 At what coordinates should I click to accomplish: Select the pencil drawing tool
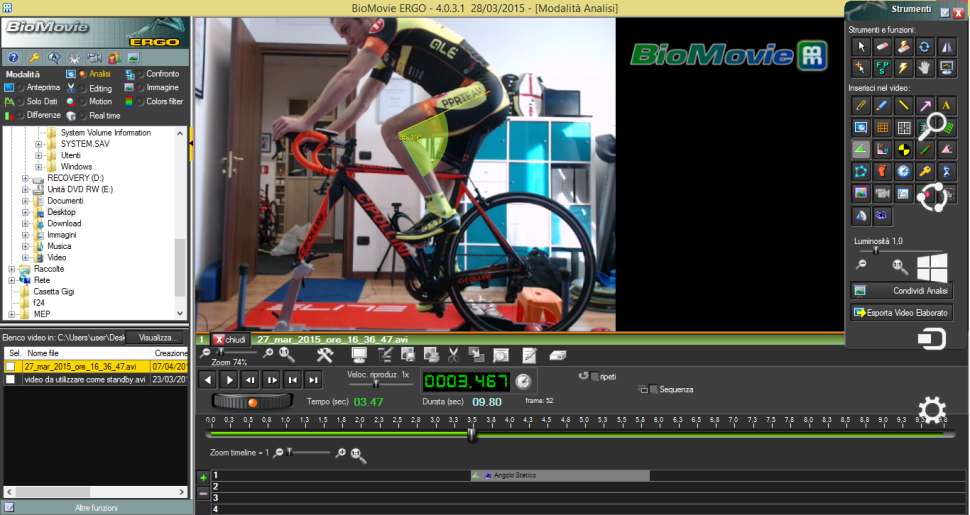861,105
